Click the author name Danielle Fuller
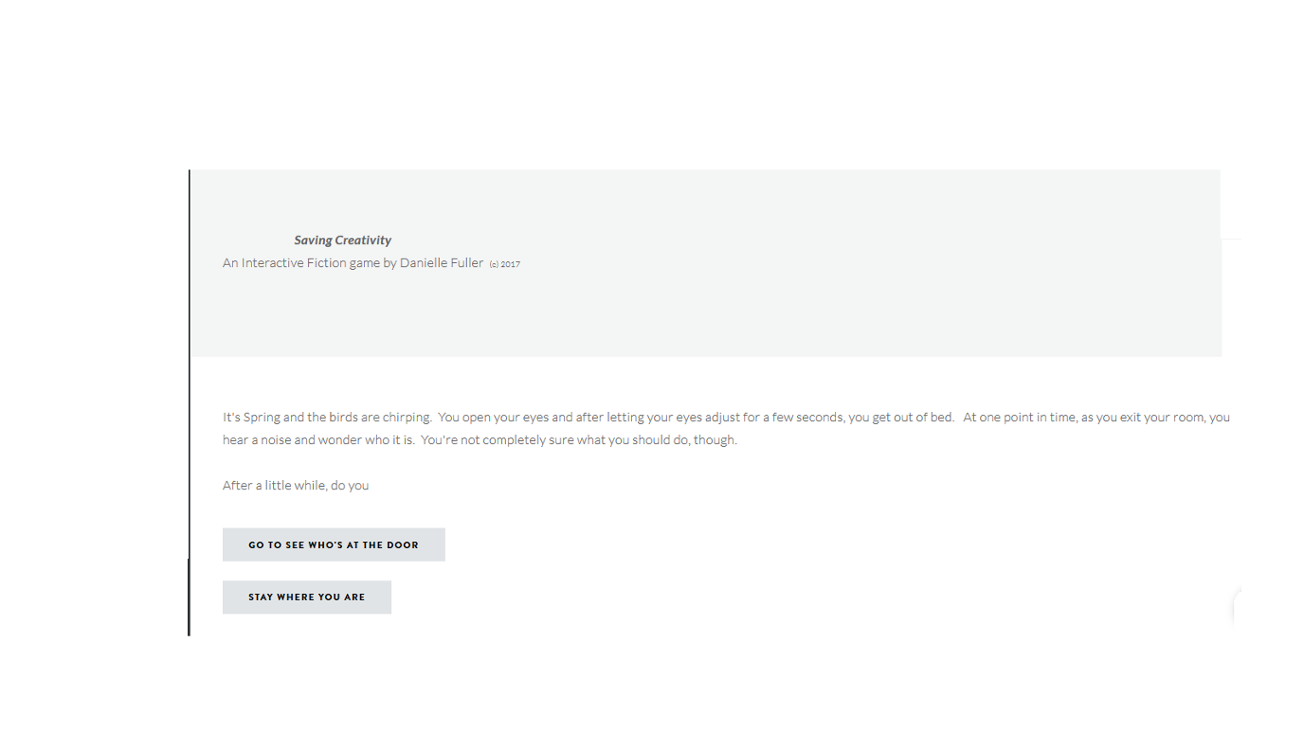Viewport: 1304px width, 731px height. point(441,263)
